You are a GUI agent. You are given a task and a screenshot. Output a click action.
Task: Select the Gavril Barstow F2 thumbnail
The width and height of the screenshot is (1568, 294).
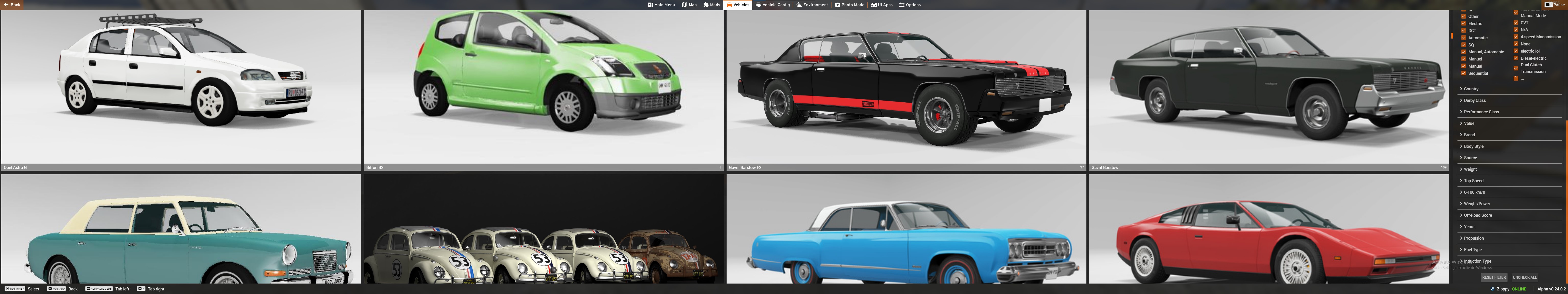[x=906, y=90]
